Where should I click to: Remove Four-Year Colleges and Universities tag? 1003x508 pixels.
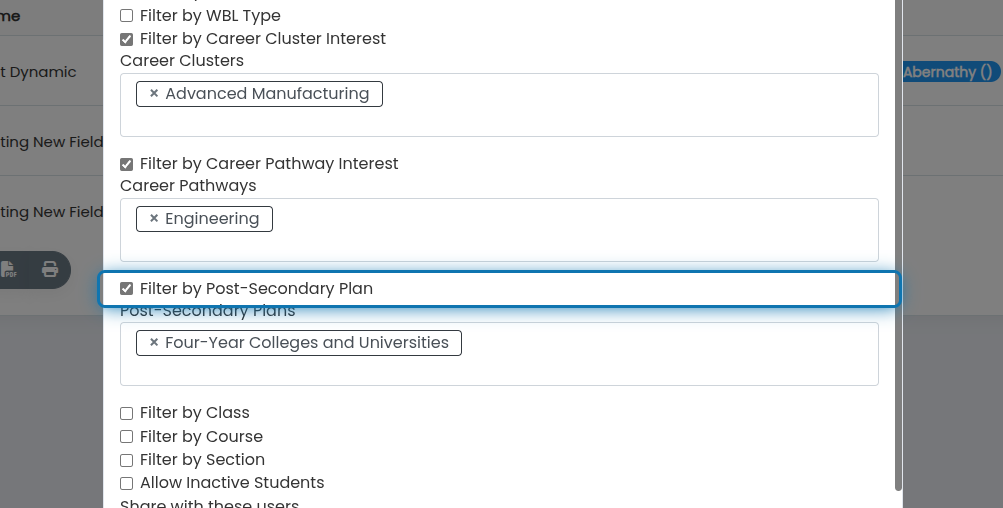(x=154, y=342)
